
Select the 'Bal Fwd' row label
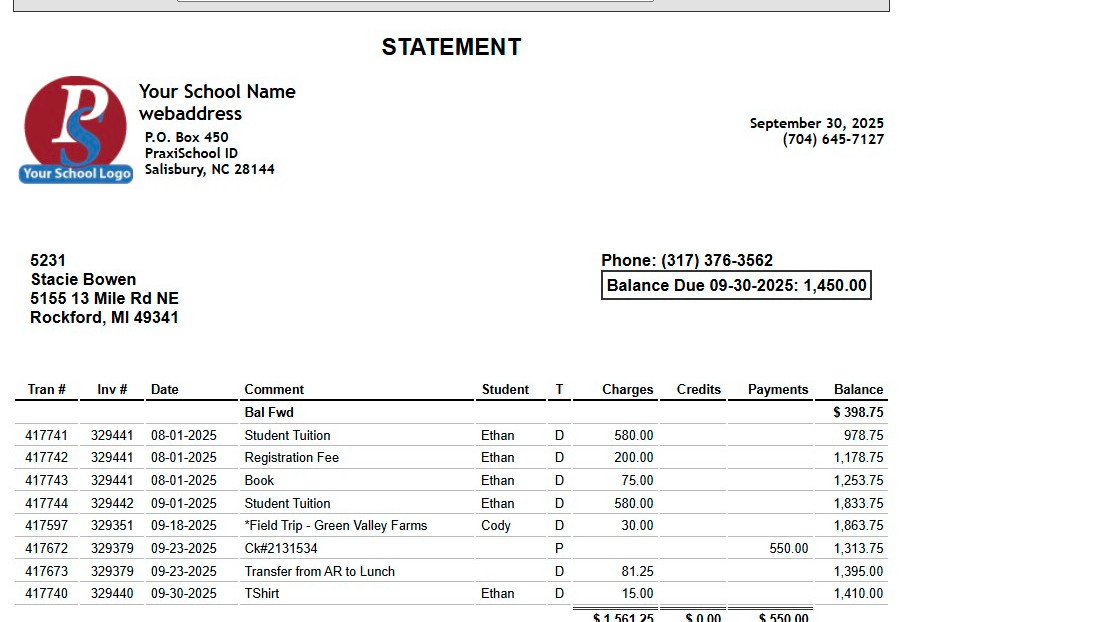269,412
